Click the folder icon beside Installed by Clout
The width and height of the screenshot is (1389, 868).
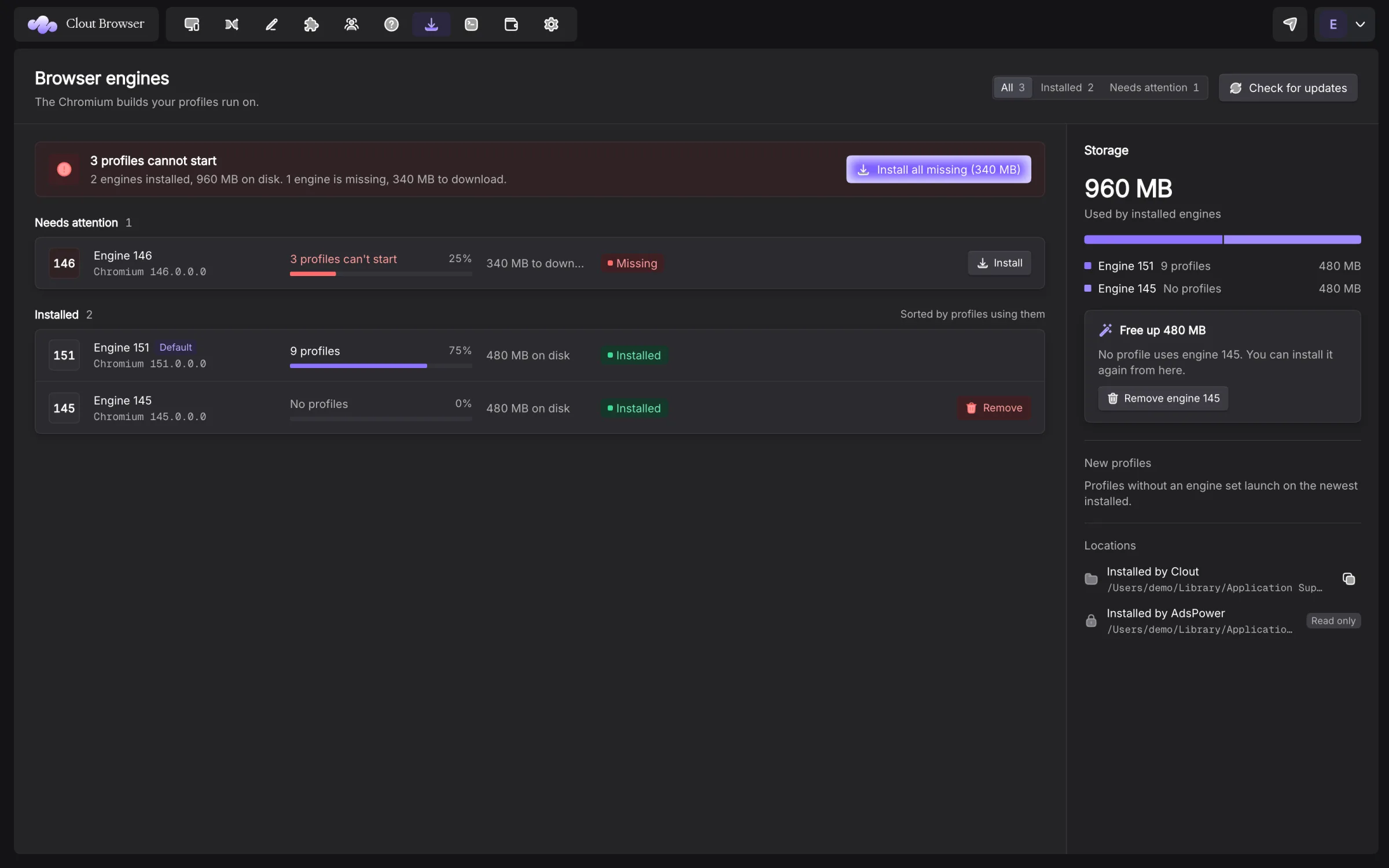pyautogui.click(x=1091, y=579)
